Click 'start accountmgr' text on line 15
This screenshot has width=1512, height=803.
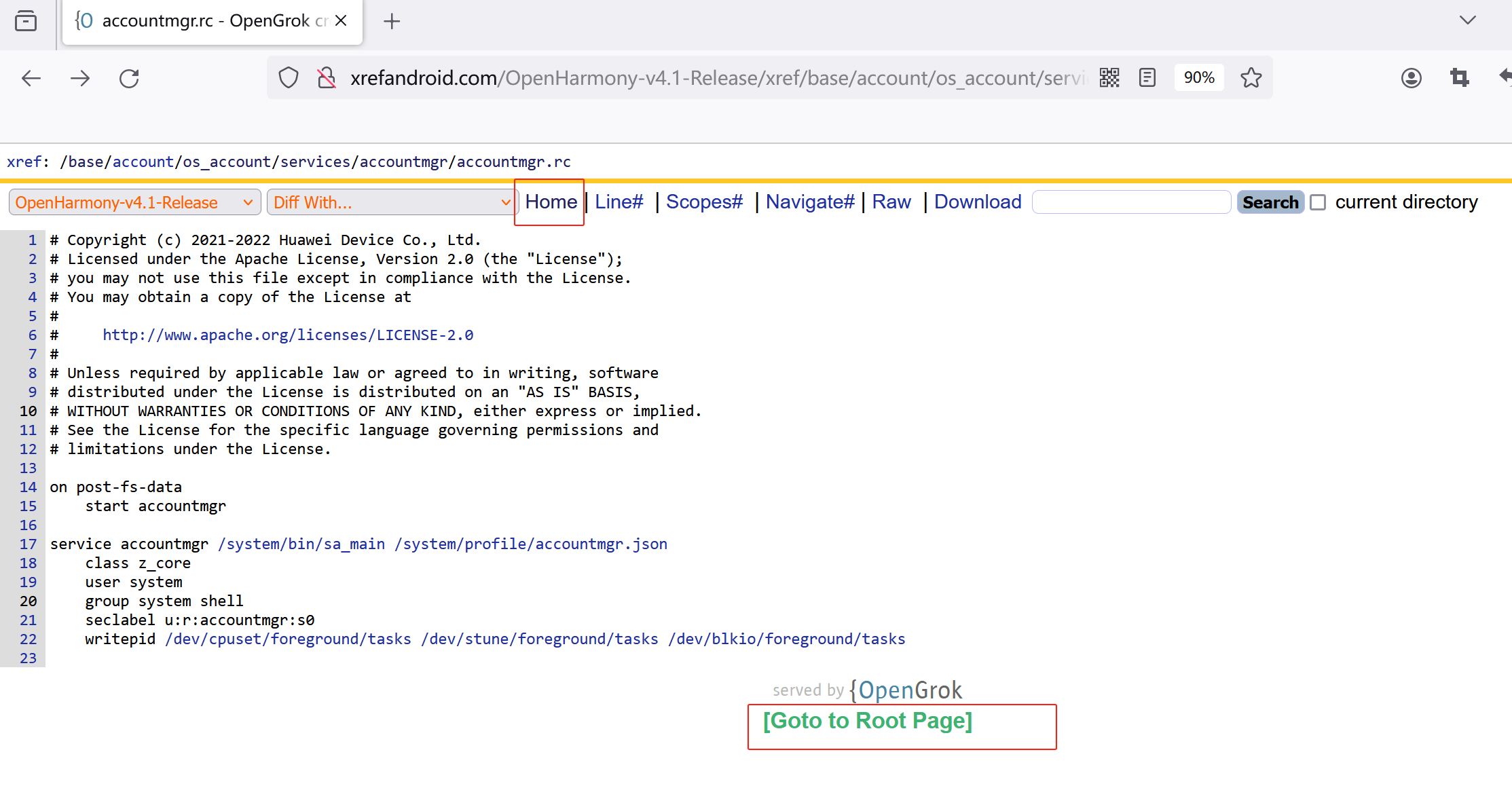coord(155,506)
